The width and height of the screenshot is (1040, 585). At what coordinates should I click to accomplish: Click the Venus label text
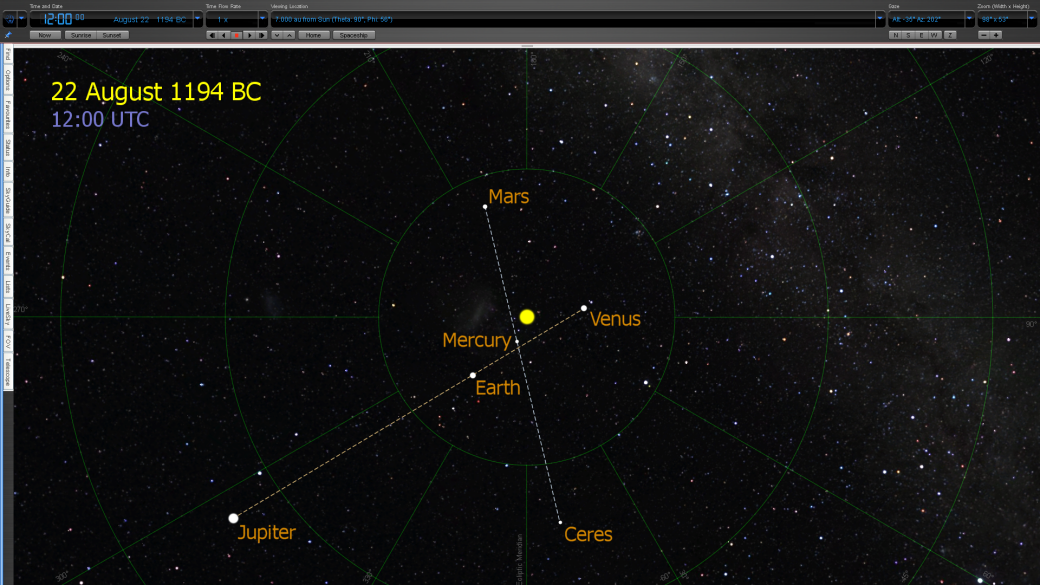click(x=615, y=319)
